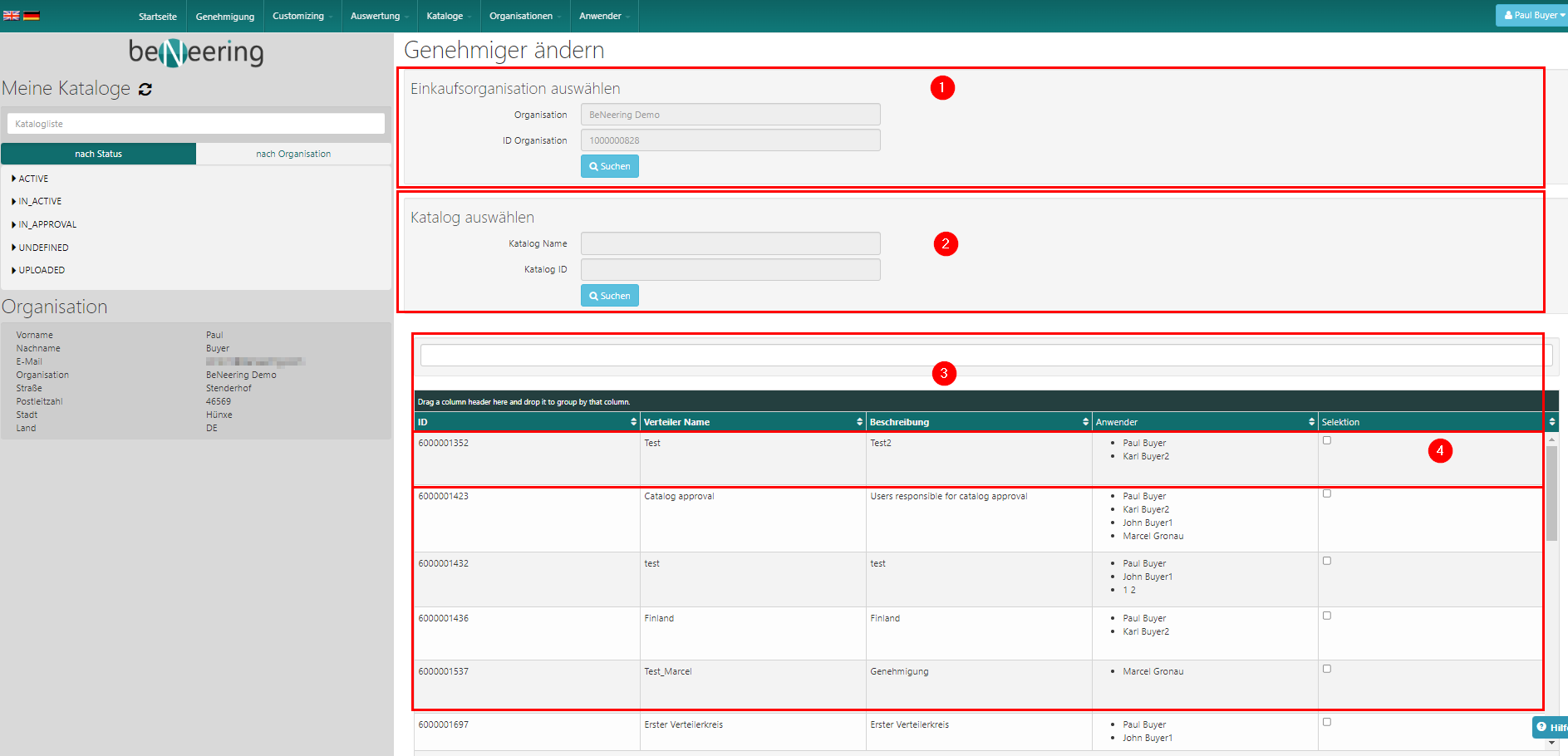Click the Katalog Name input field
This screenshot has width=1568, height=756.
click(730, 243)
